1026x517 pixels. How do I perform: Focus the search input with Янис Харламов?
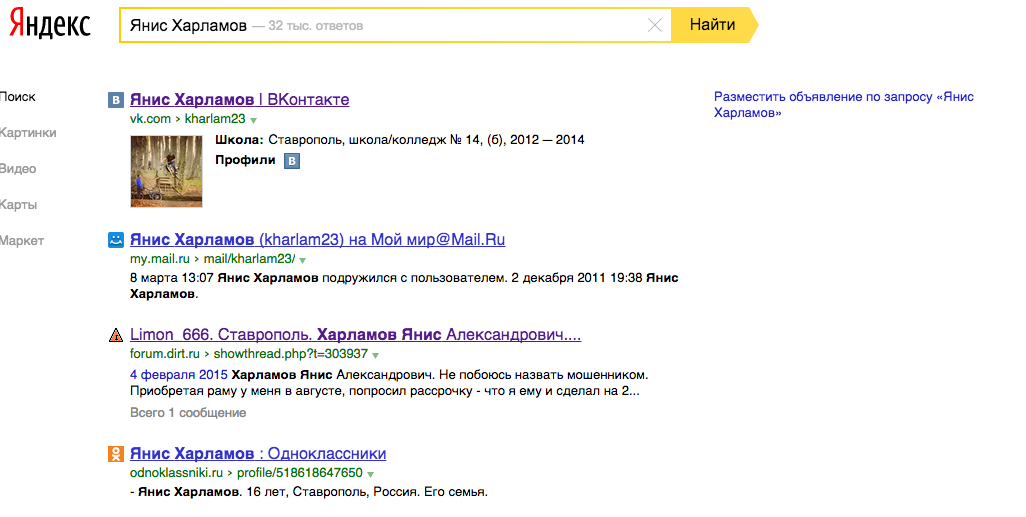pos(395,26)
